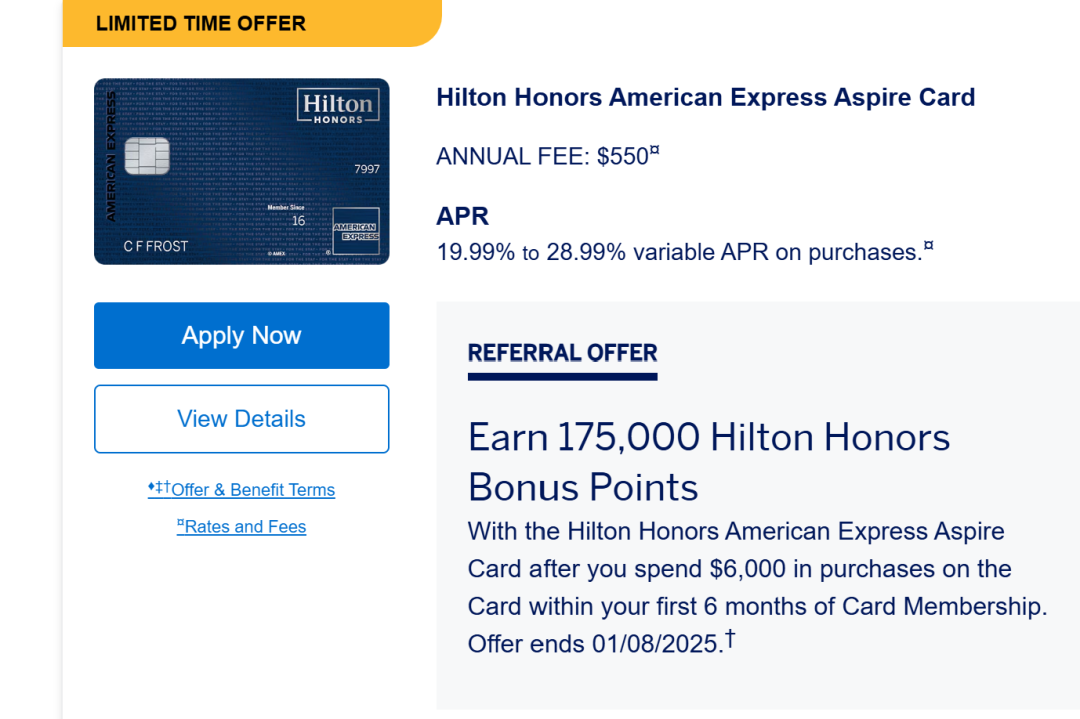Click the American Express logo on card
The image size is (1080, 719).
356,231
